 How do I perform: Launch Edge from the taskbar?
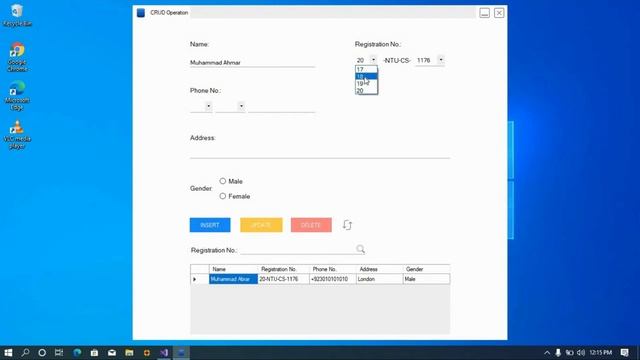(x=77, y=353)
